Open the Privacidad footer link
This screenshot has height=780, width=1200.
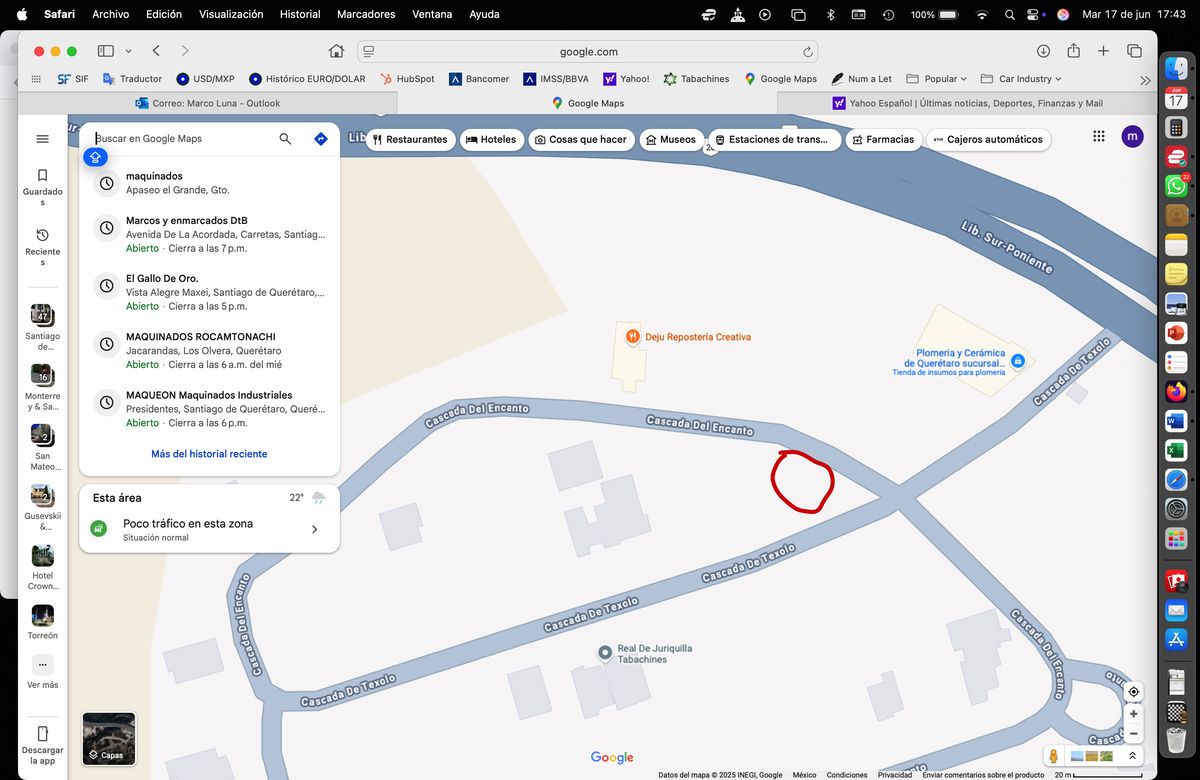tap(895, 775)
